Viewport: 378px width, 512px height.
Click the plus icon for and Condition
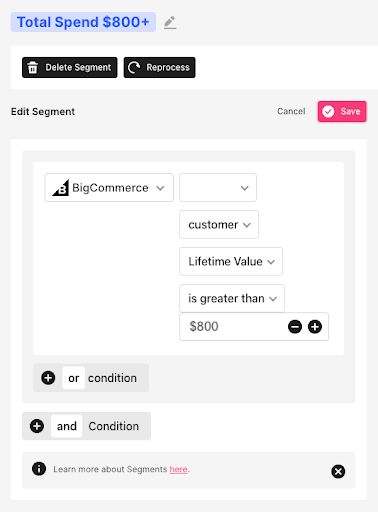tap(37, 426)
